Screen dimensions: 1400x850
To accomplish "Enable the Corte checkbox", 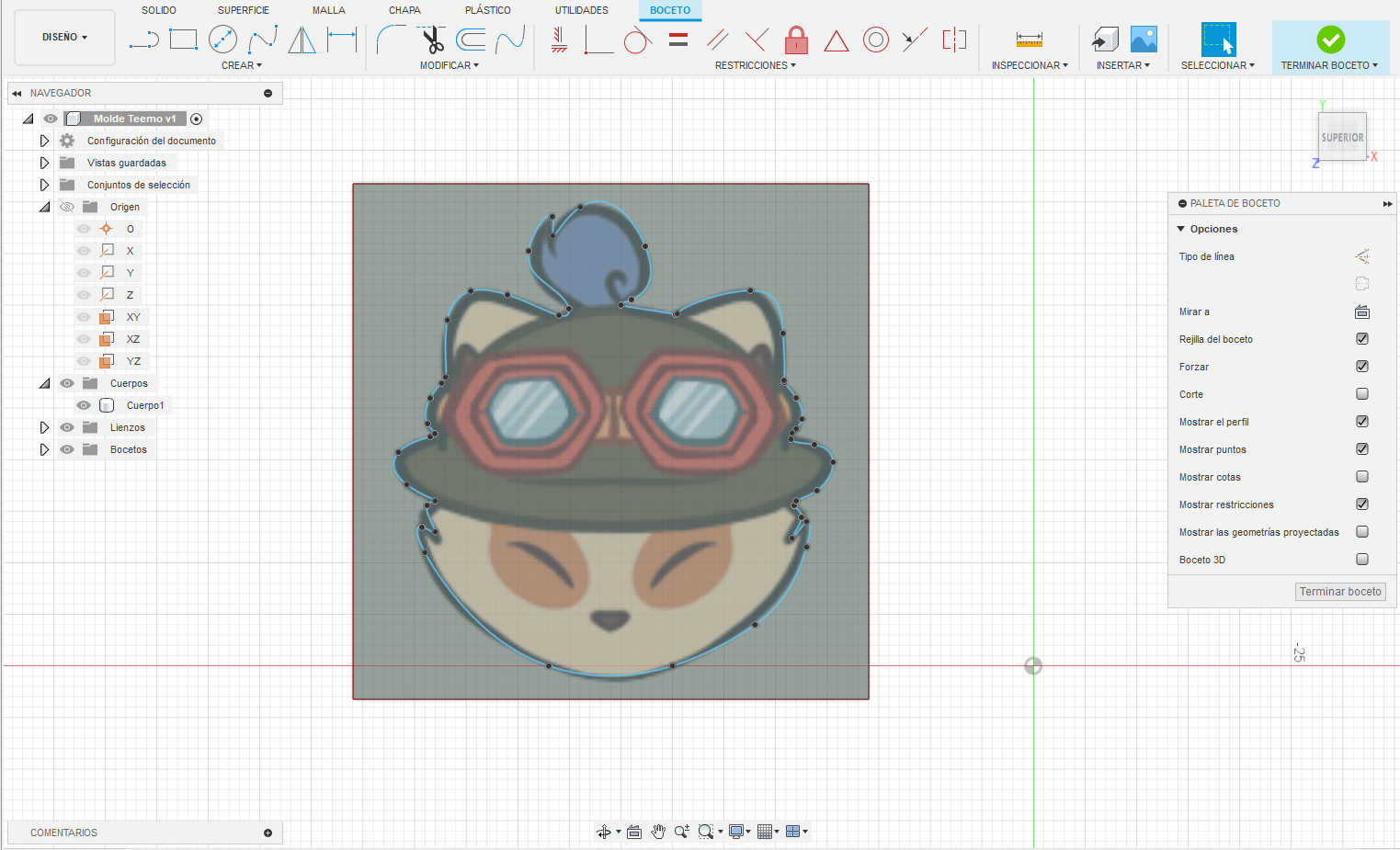I will [x=1362, y=394].
